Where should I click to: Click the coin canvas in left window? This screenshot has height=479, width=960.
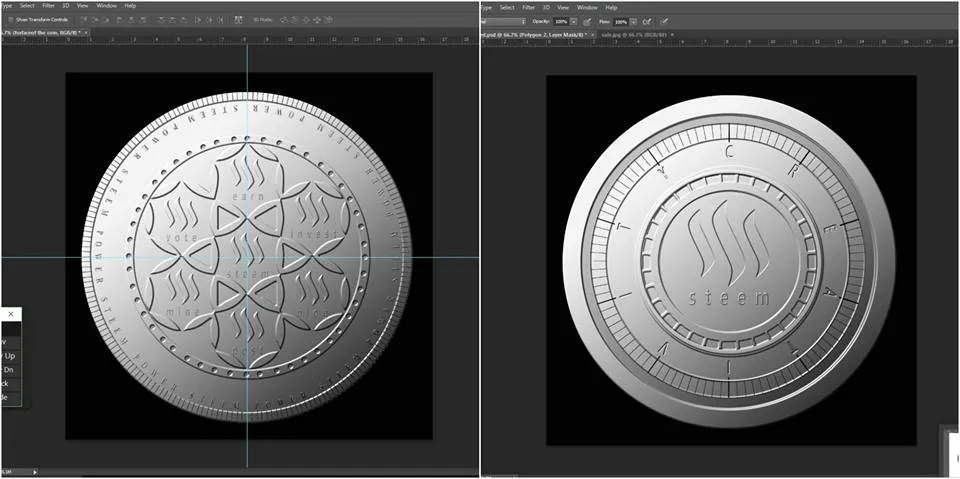pos(249,256)
